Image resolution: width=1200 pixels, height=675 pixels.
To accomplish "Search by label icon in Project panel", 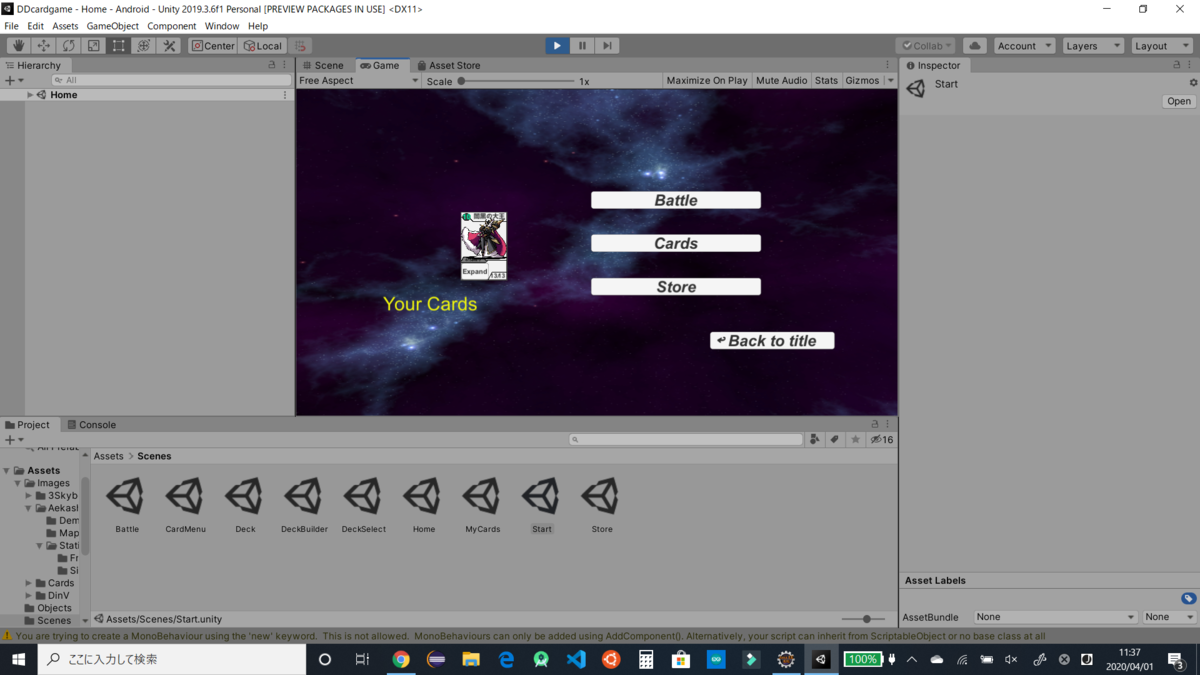I will (835, 439).
